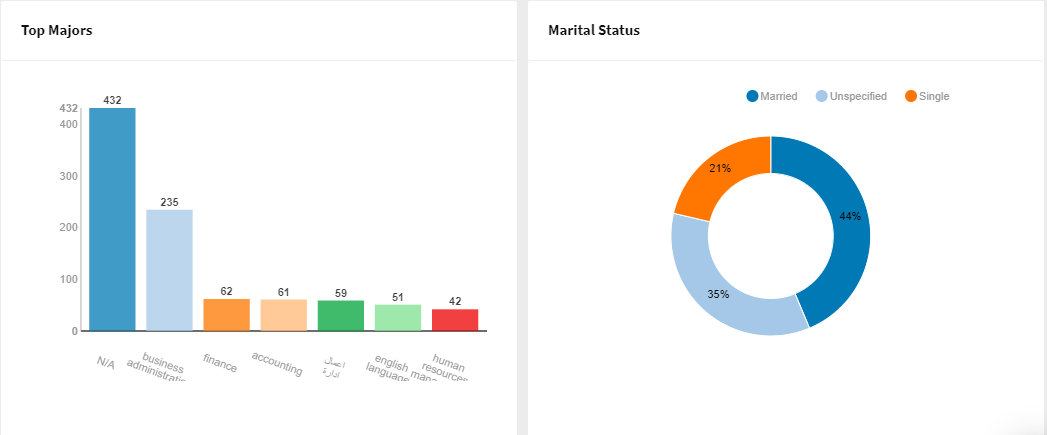This screenshot has height=435, width=1047.
Task: Click the orange finance bar
Action: coord(226,315)
